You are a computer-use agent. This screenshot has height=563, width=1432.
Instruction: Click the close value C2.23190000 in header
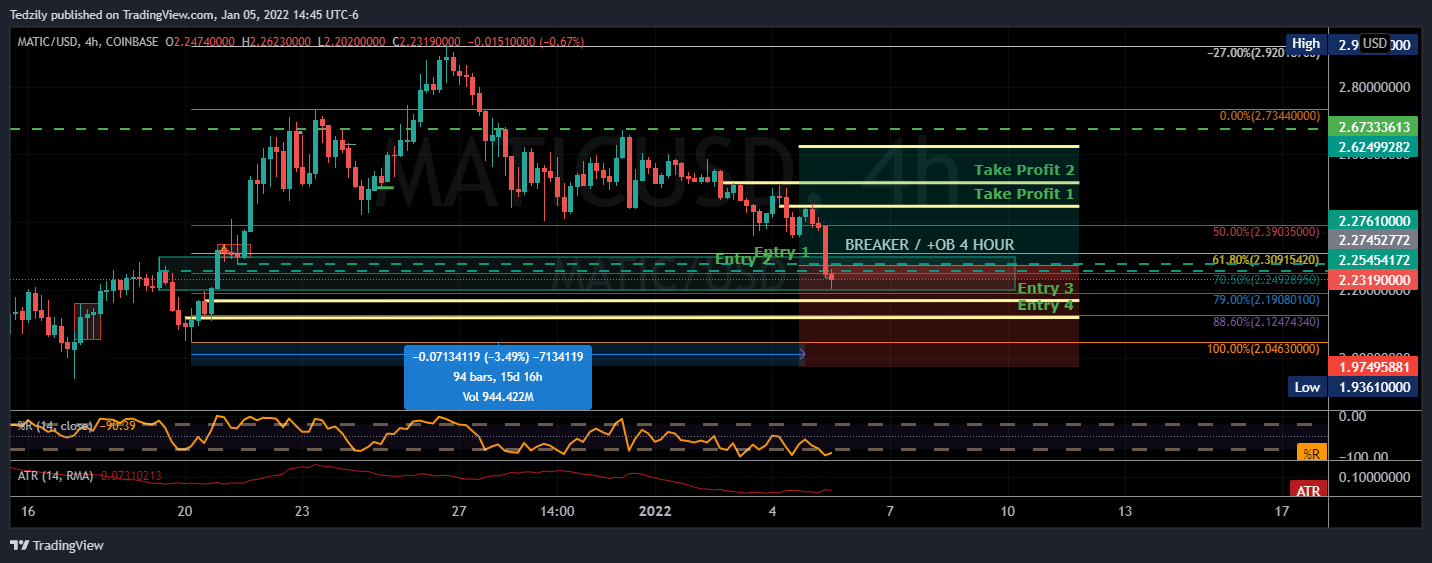tap(427, 42)
